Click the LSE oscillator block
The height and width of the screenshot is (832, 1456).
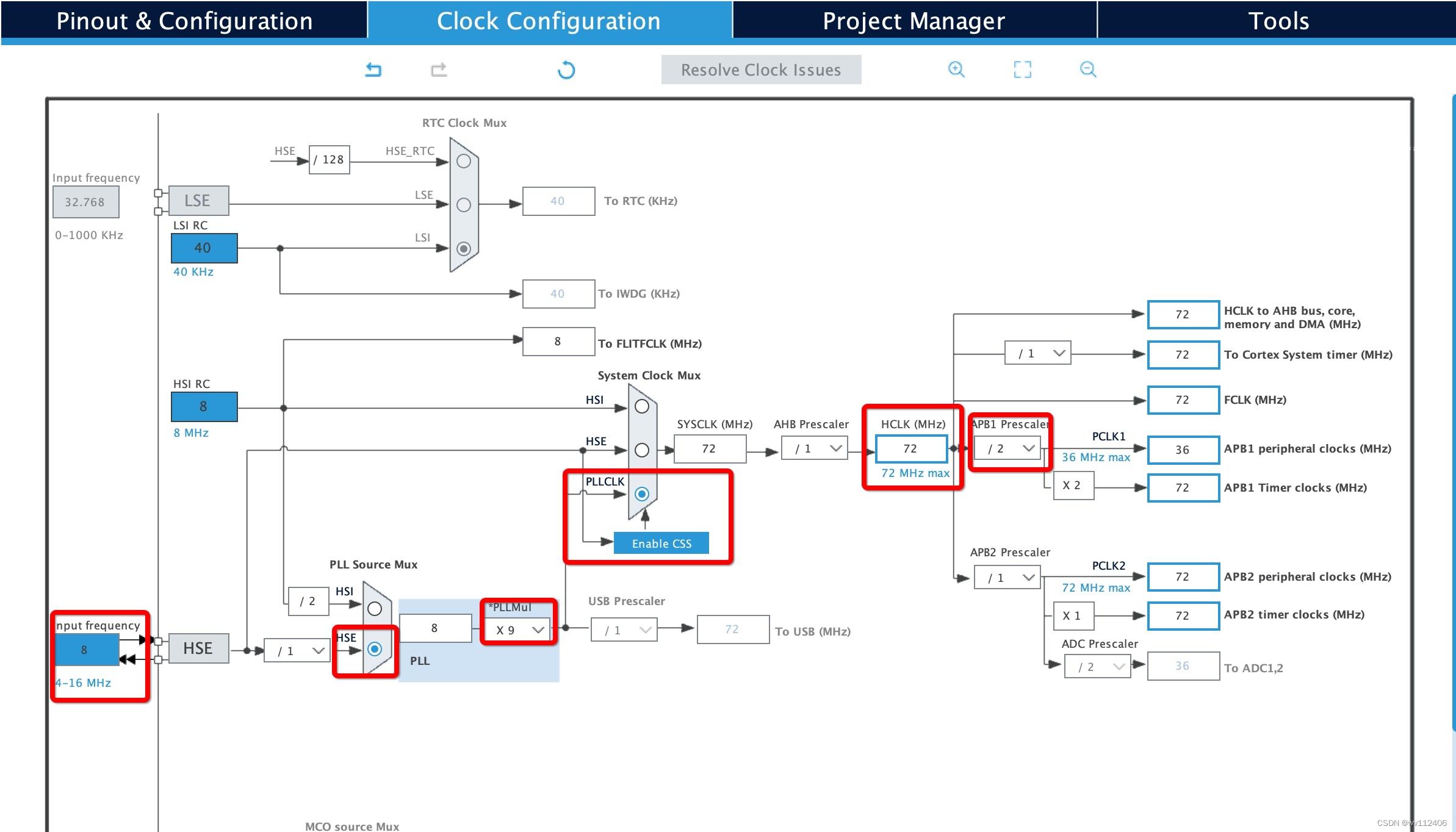[x=198, y=201]
